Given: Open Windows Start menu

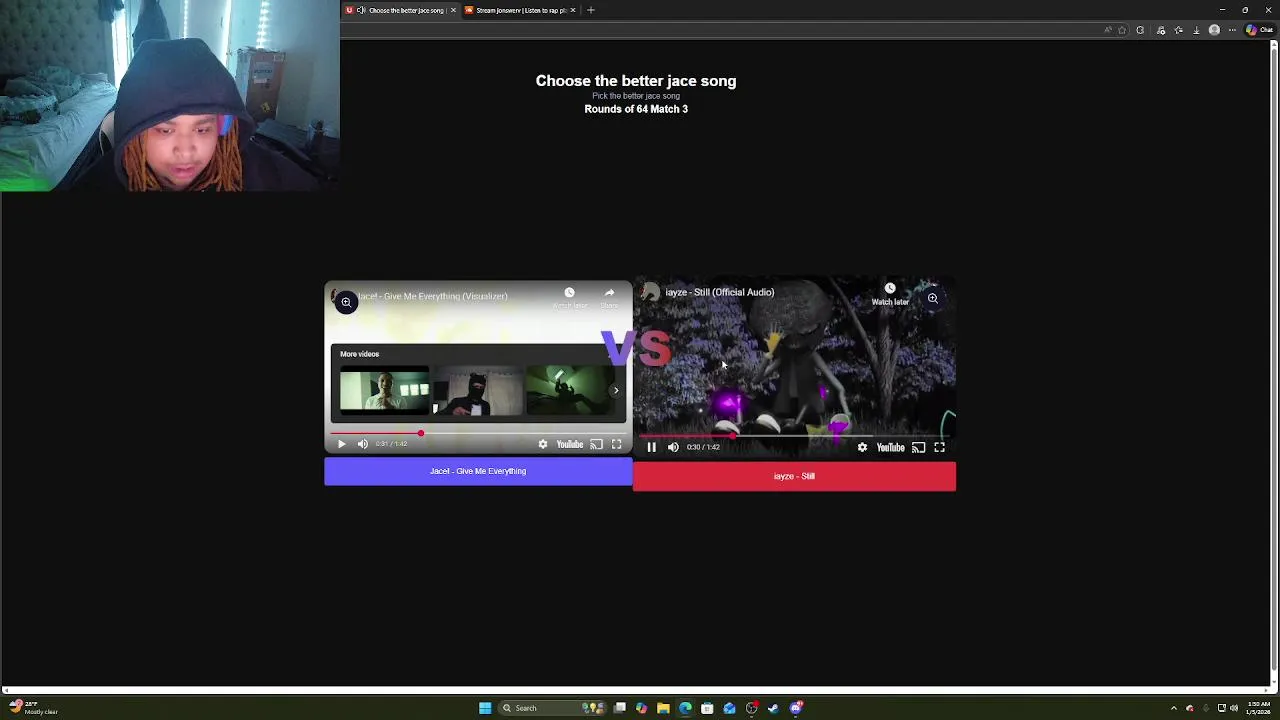Looking at the screenshot, I should (x=485, y=708).
